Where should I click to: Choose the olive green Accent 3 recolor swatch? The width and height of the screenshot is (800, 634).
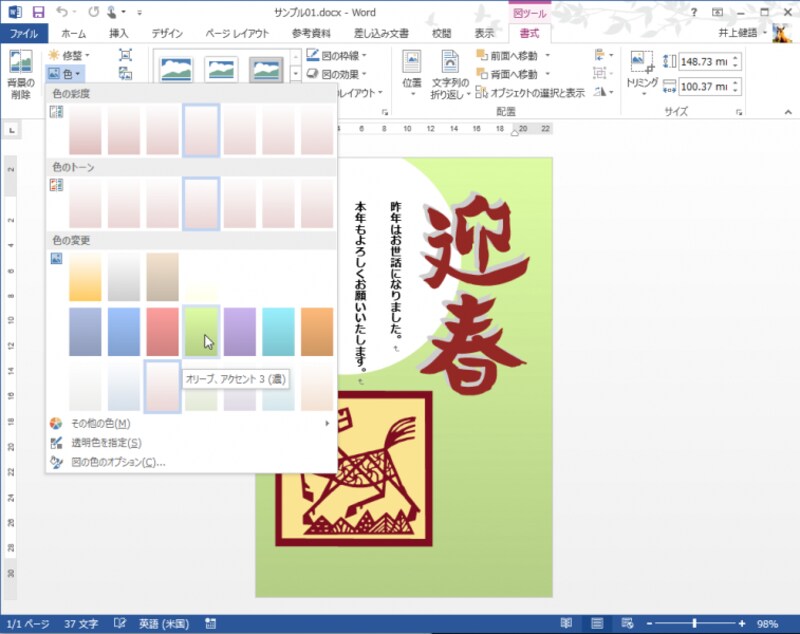tap(201, 332)
